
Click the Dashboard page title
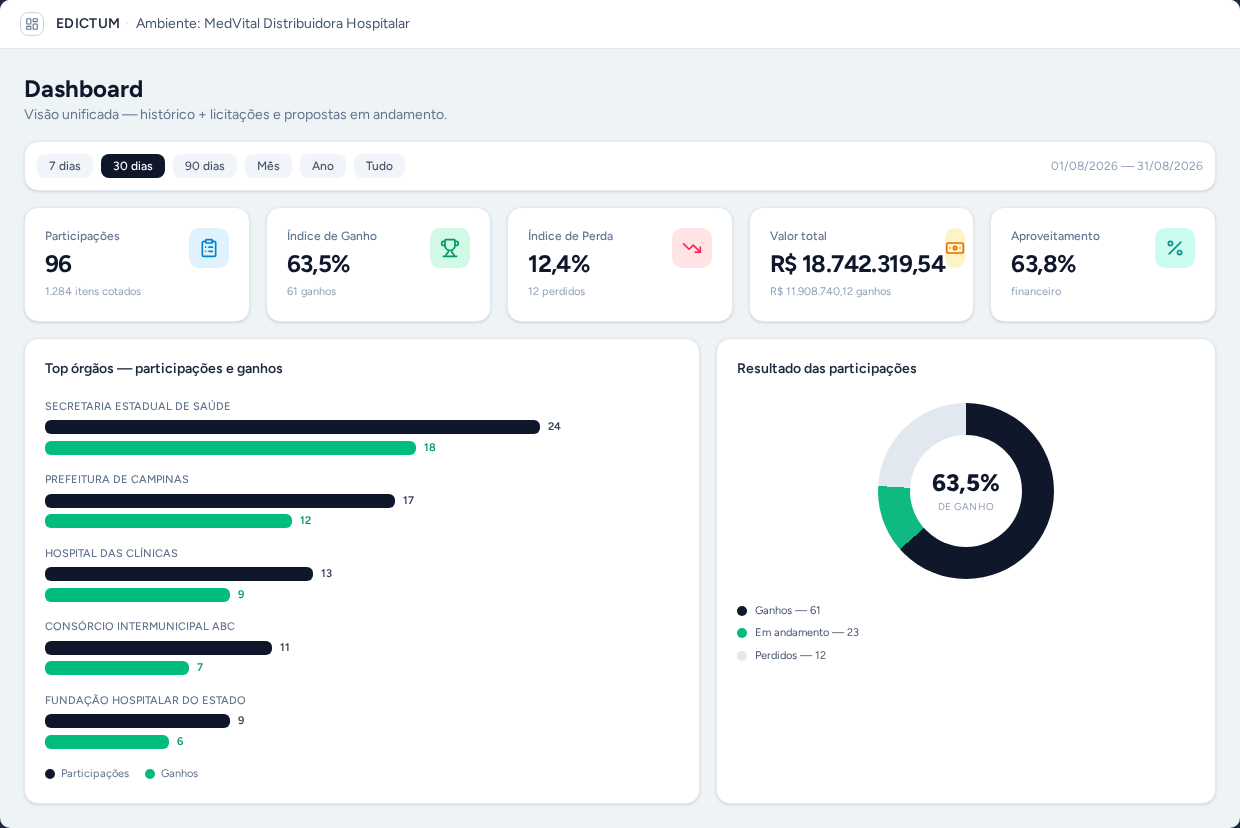(84, 88)
